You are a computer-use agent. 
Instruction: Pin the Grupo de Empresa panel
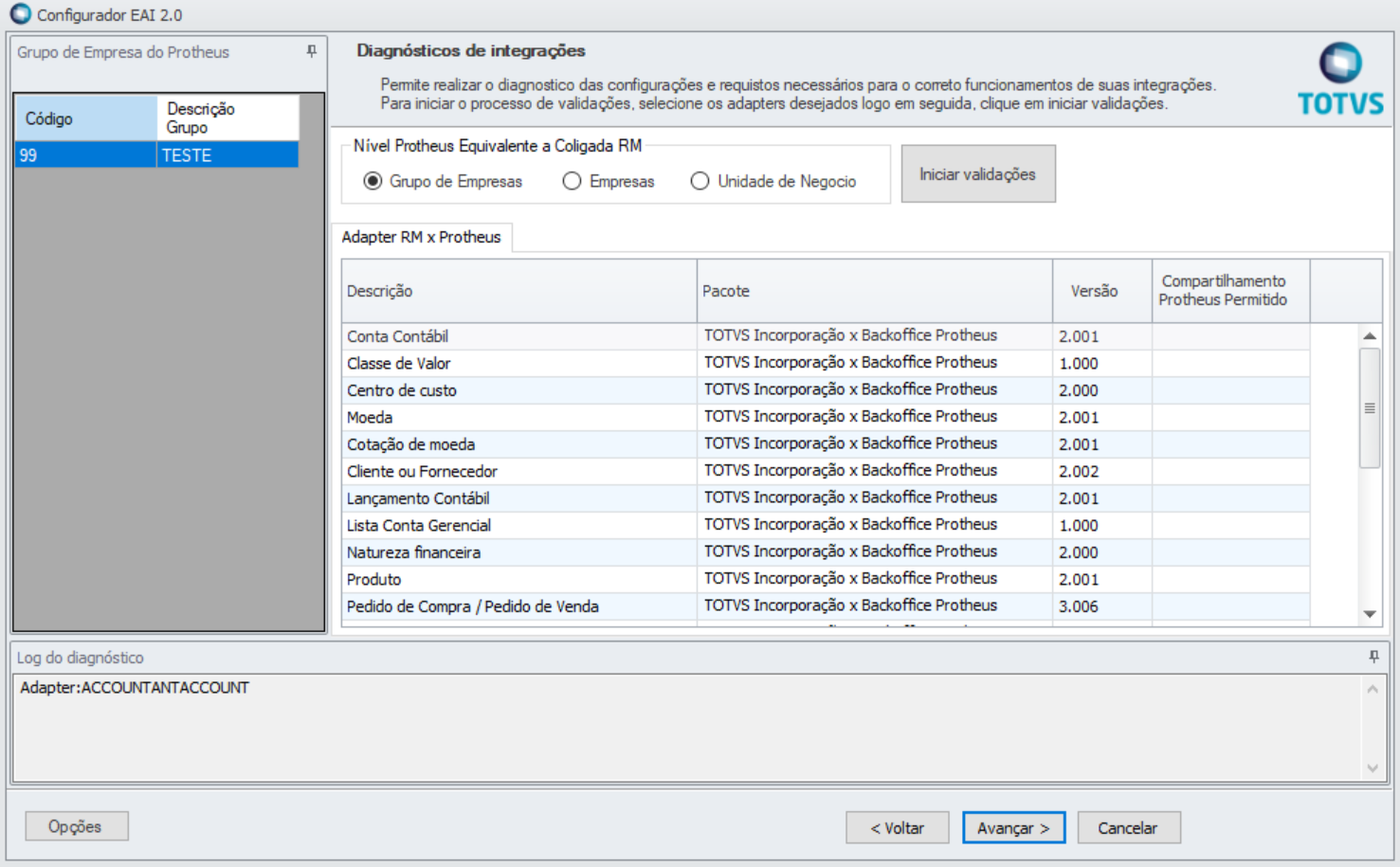click(x=312, y=52)
